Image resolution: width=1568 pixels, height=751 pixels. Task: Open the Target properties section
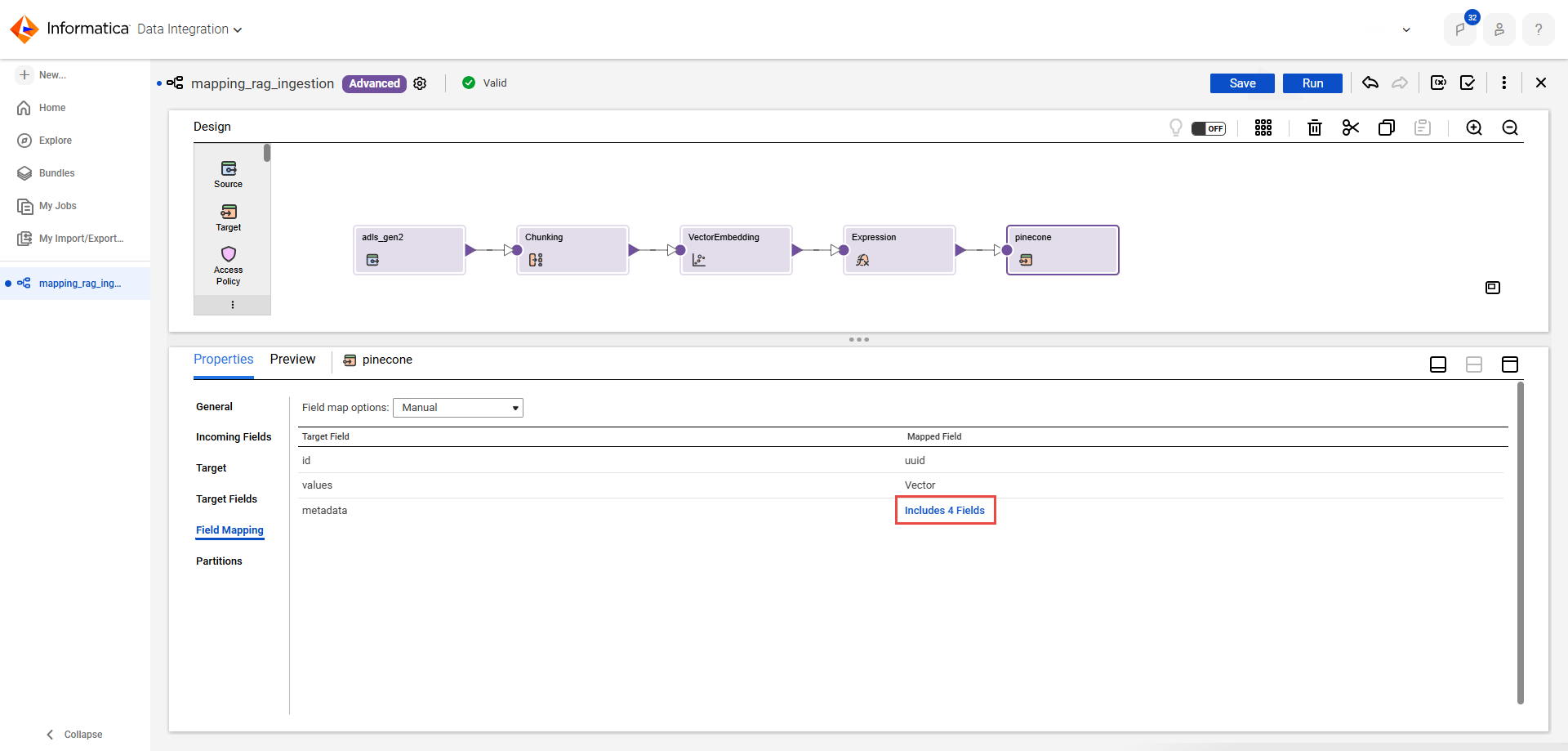coord(211,468)
